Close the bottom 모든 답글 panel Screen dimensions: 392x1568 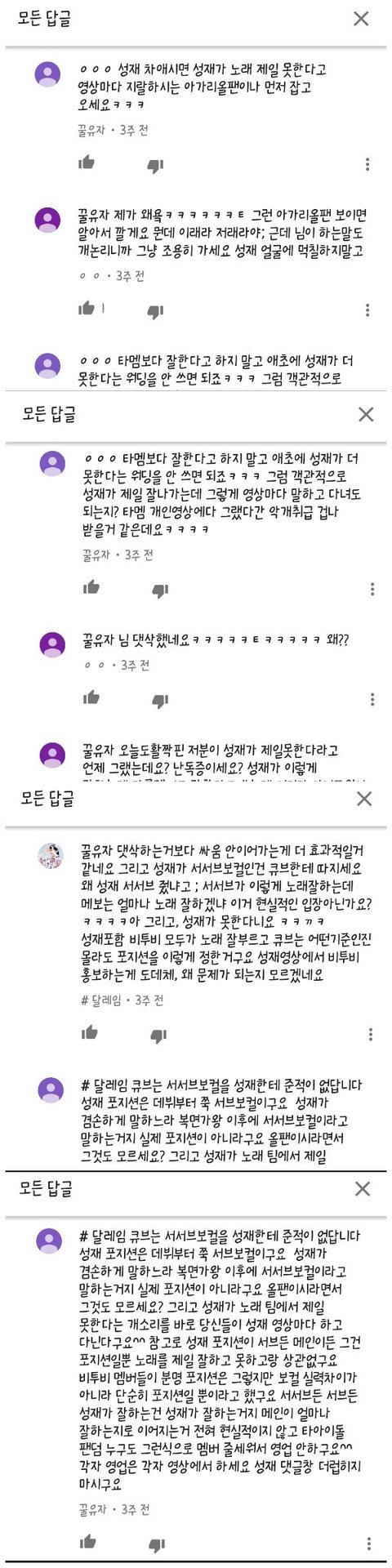(363, 1188)
